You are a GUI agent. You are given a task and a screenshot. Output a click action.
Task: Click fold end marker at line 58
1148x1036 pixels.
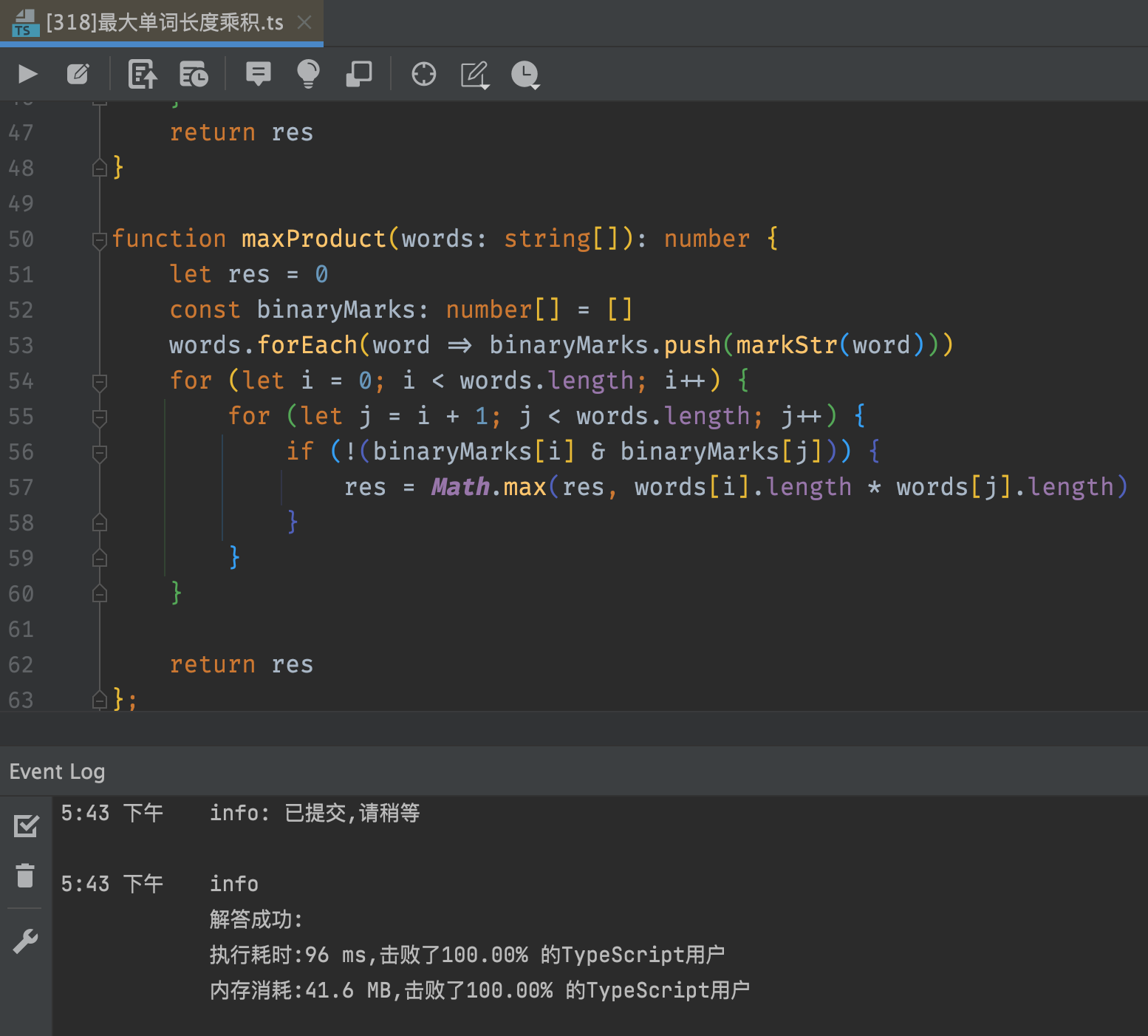100,522
